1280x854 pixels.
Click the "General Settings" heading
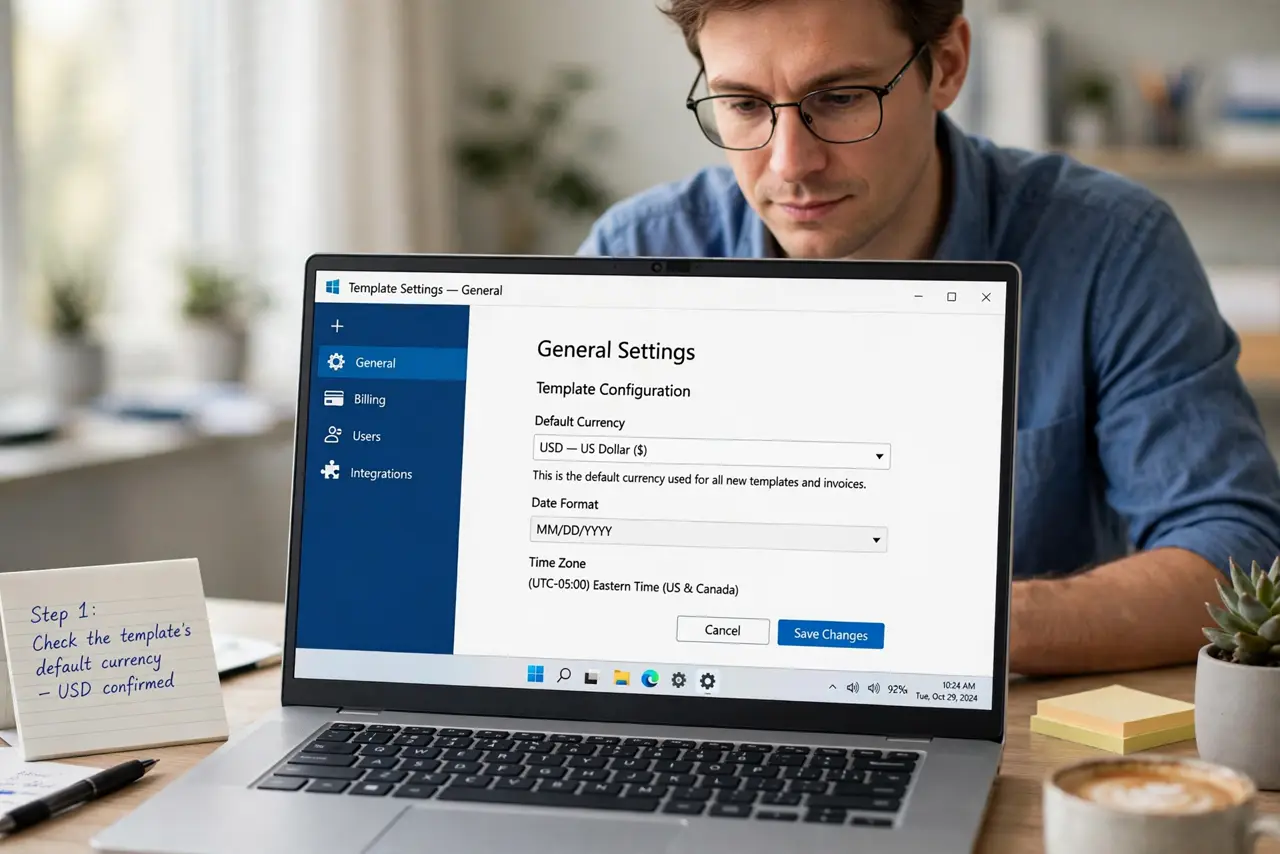(x=616, y=351)
